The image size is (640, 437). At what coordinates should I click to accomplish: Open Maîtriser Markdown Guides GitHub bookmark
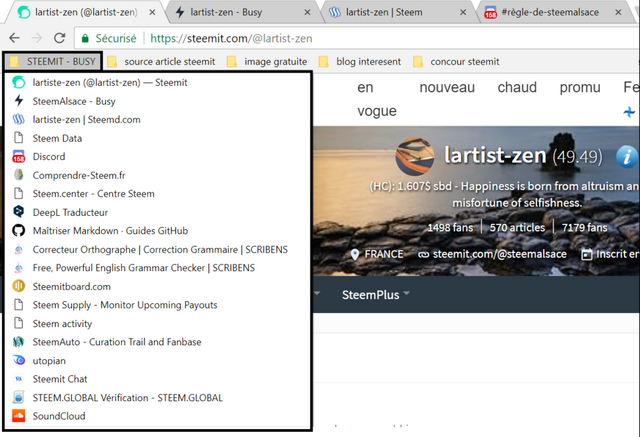coord(157,231)
